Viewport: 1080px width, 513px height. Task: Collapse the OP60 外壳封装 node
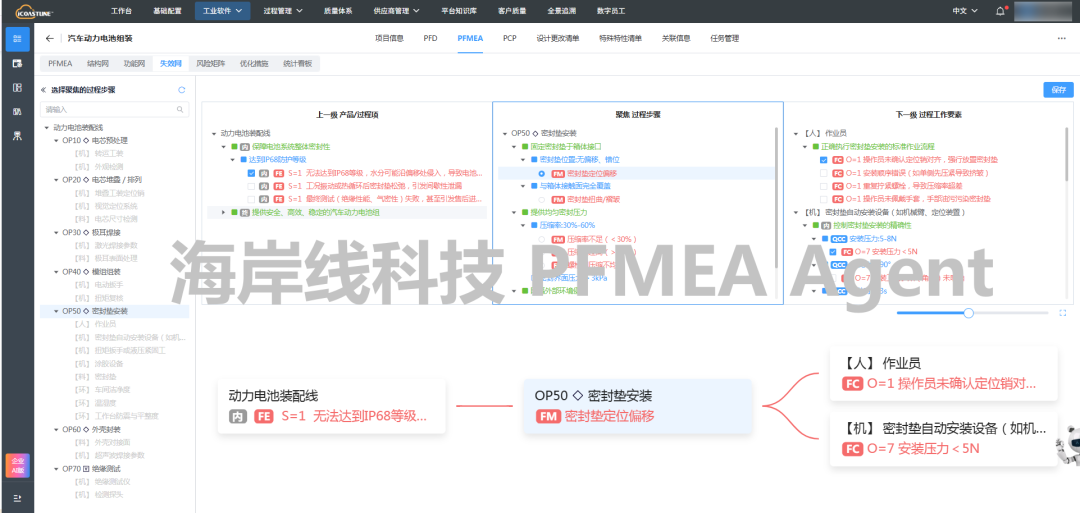point(56,429)
